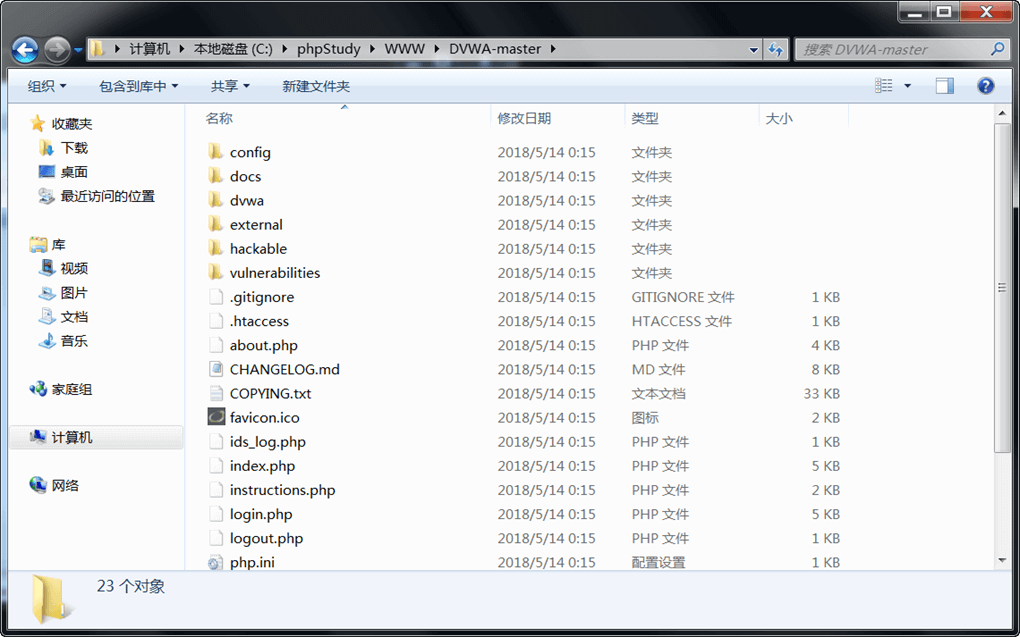Viewport: 1020px width, 637px height.
Task: Expand arrow after phpStudy in breadcrumb
Action: [373, 49]
